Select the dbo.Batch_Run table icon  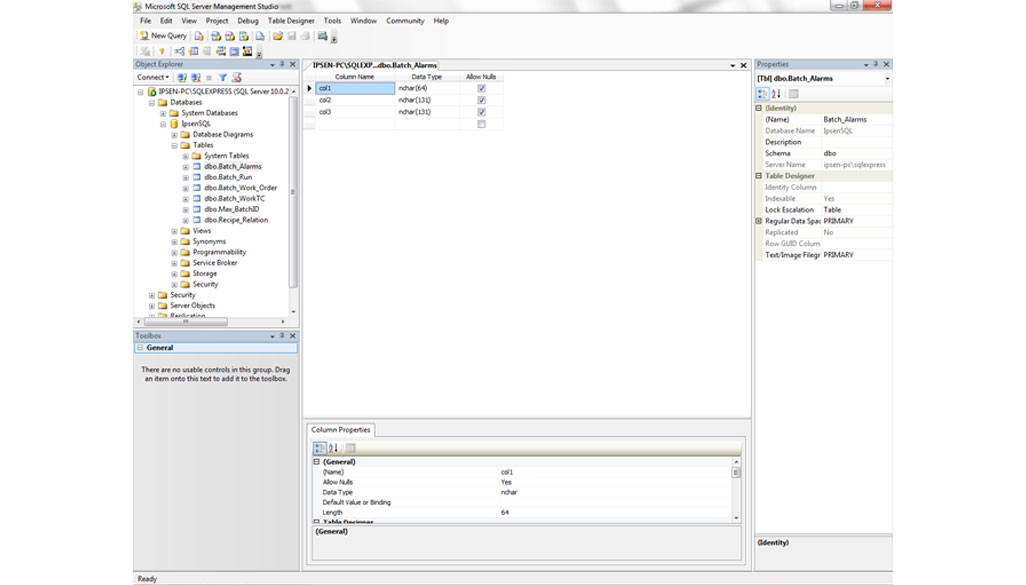coord(197,177)
